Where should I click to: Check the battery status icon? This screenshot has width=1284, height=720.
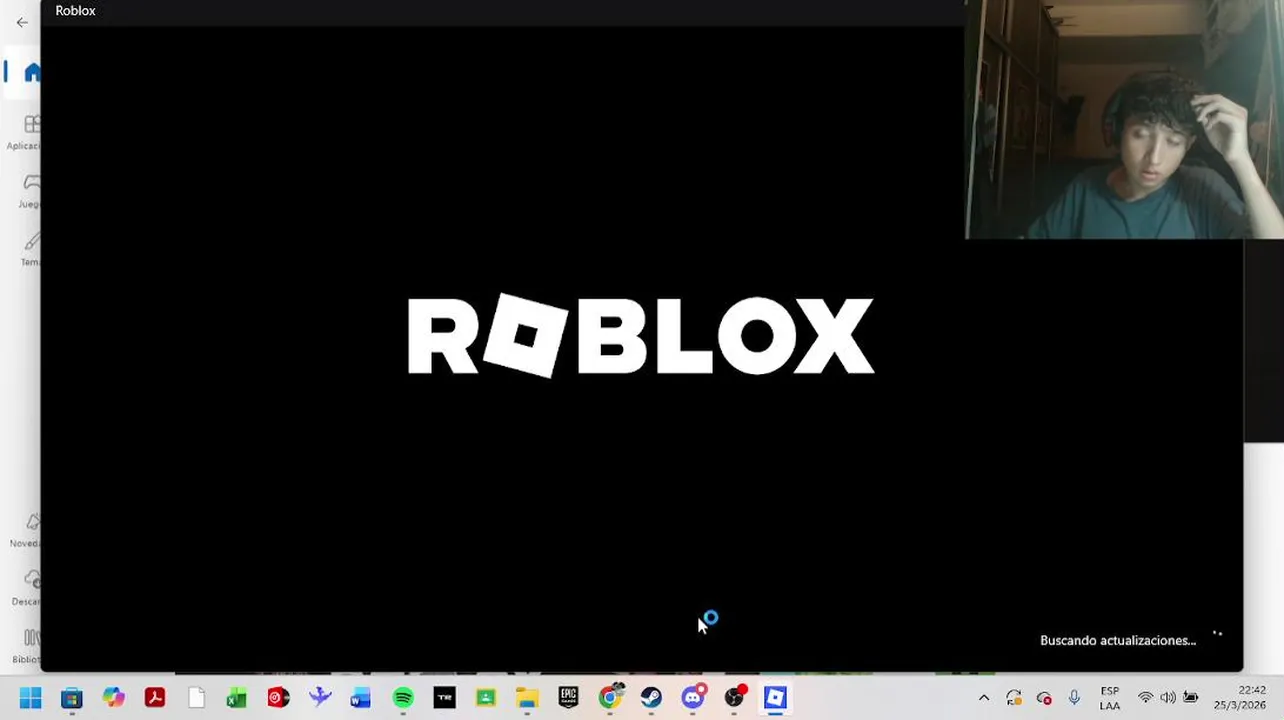1190,698
